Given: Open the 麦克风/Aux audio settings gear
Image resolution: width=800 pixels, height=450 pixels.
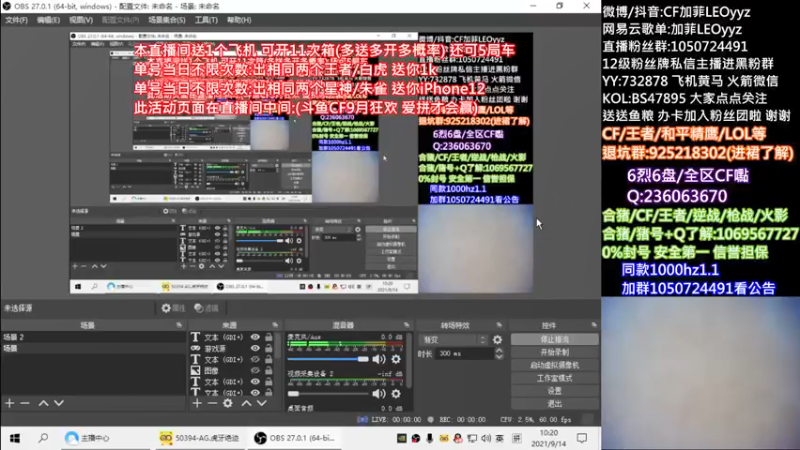Looking at the screenshot, I should (x=396, y=359).
